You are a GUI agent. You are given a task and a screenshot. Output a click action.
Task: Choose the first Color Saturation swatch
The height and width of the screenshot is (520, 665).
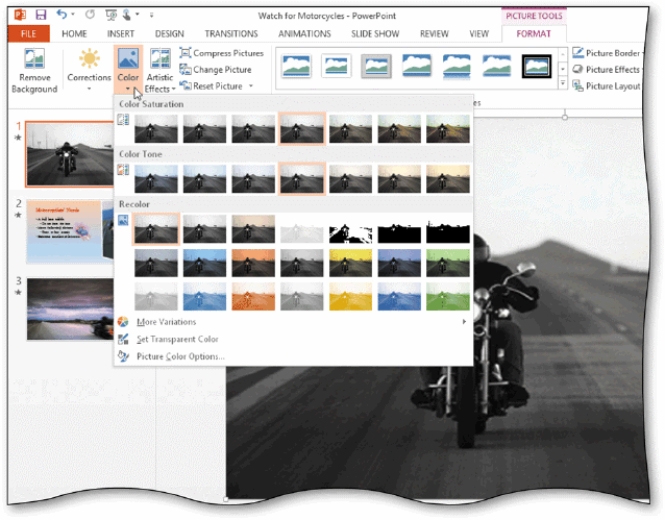click(157, 128)
